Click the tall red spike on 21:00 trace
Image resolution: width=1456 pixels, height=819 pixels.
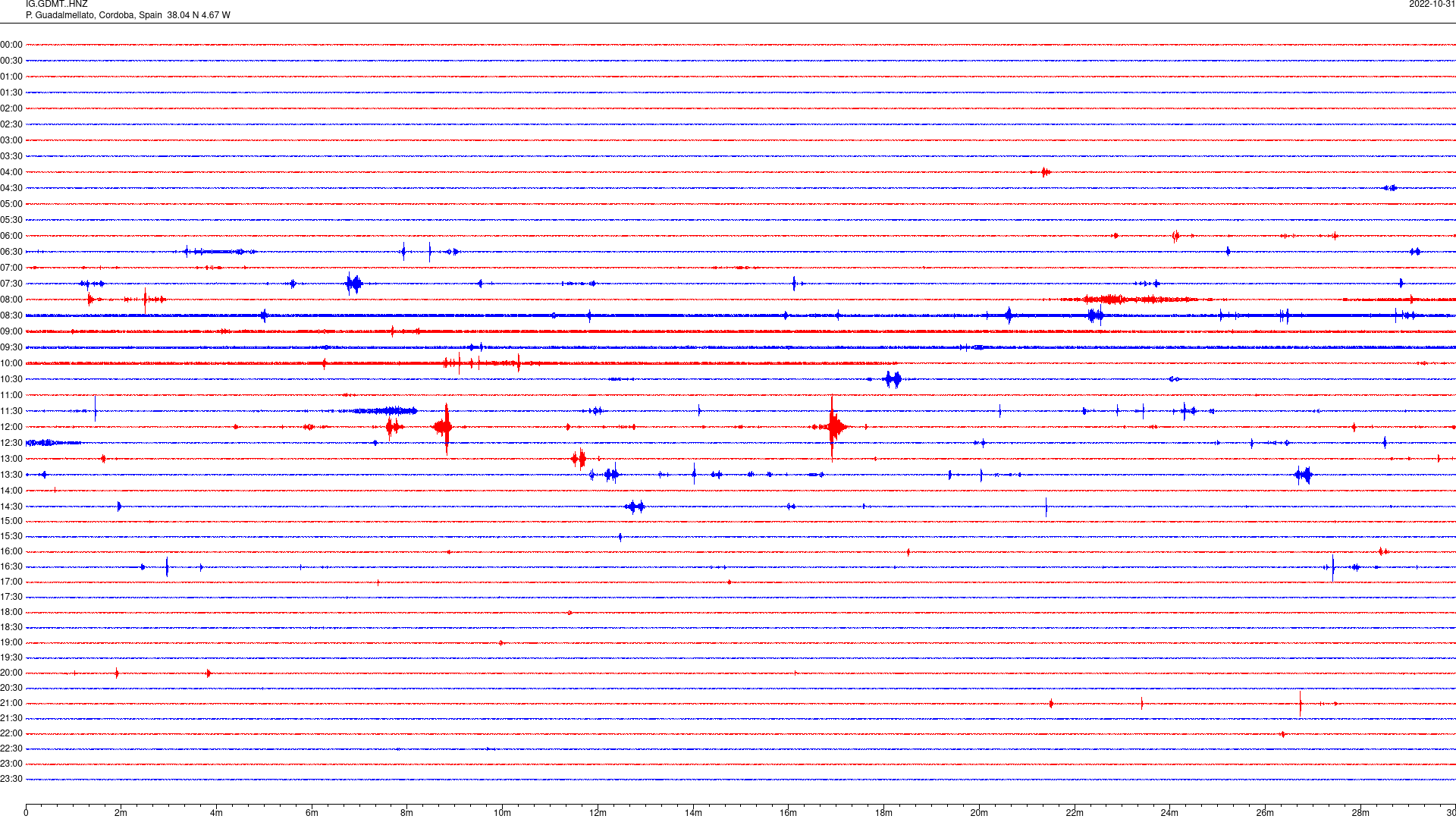(1301, 703)
